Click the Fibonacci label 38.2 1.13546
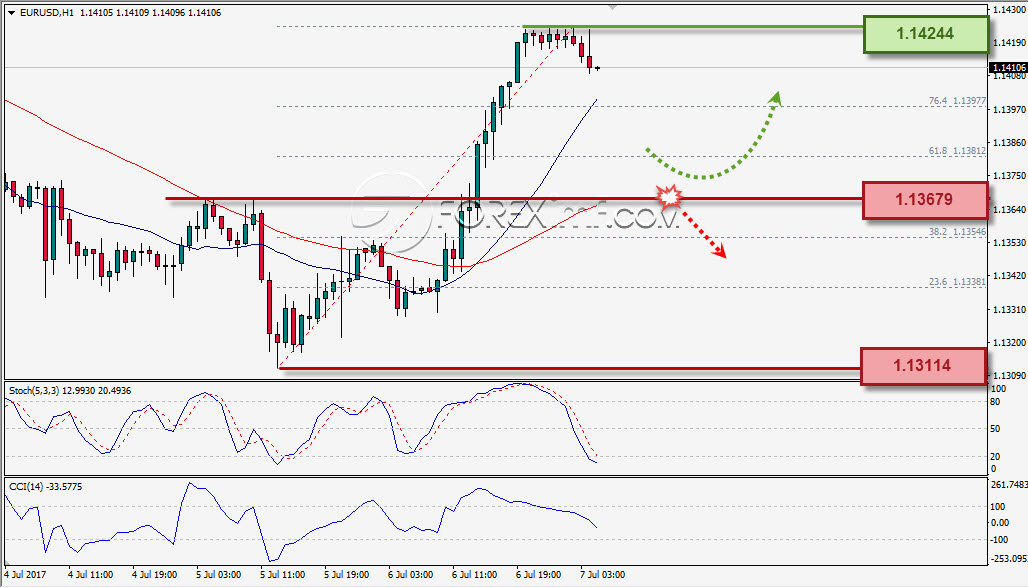The height and width of the screenshot is (588, 1028). tap(957, 232)
